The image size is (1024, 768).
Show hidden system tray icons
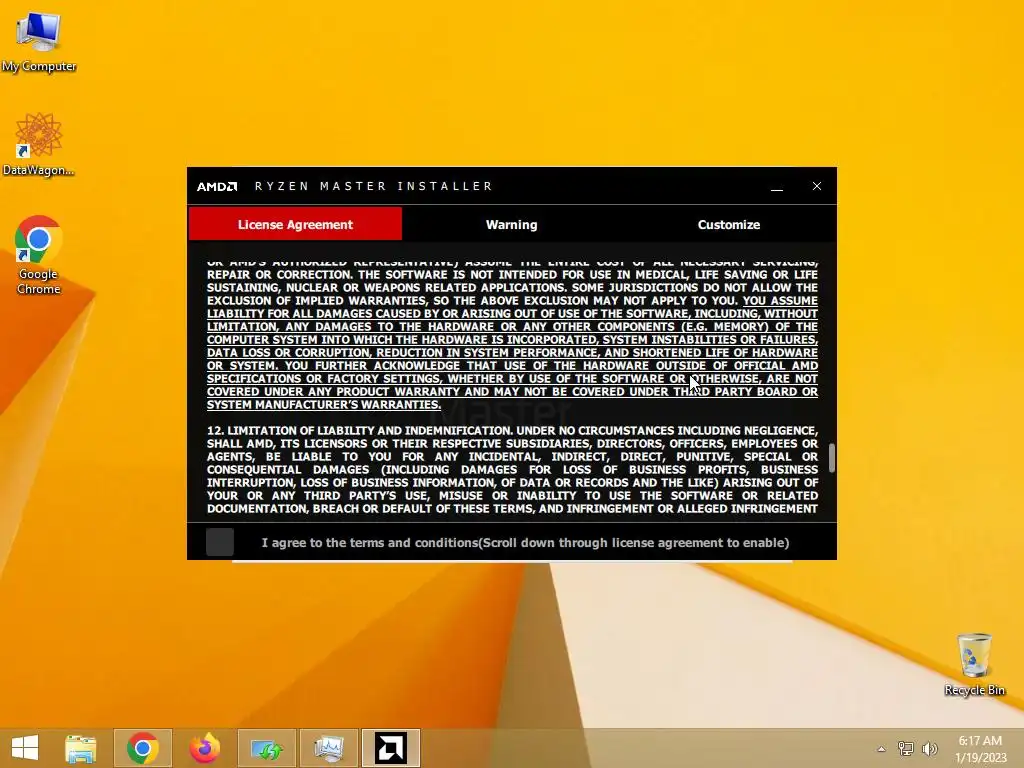[x=882, y=749]
